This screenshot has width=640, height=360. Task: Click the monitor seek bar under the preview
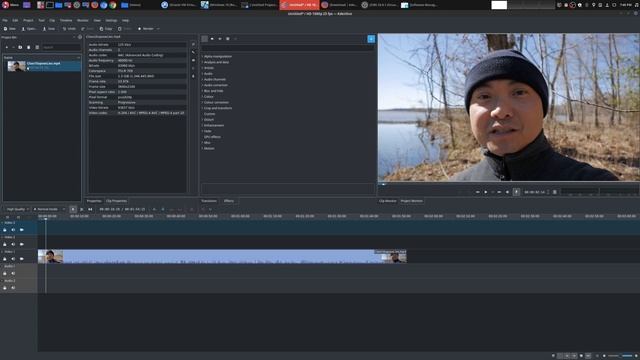(x=509, y=184)
